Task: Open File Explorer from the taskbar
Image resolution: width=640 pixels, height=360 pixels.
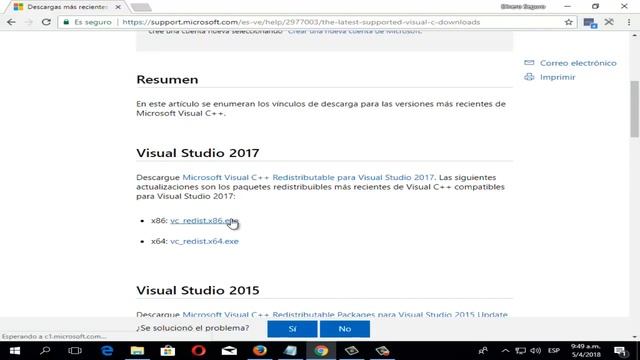Action: pos(137,351)
